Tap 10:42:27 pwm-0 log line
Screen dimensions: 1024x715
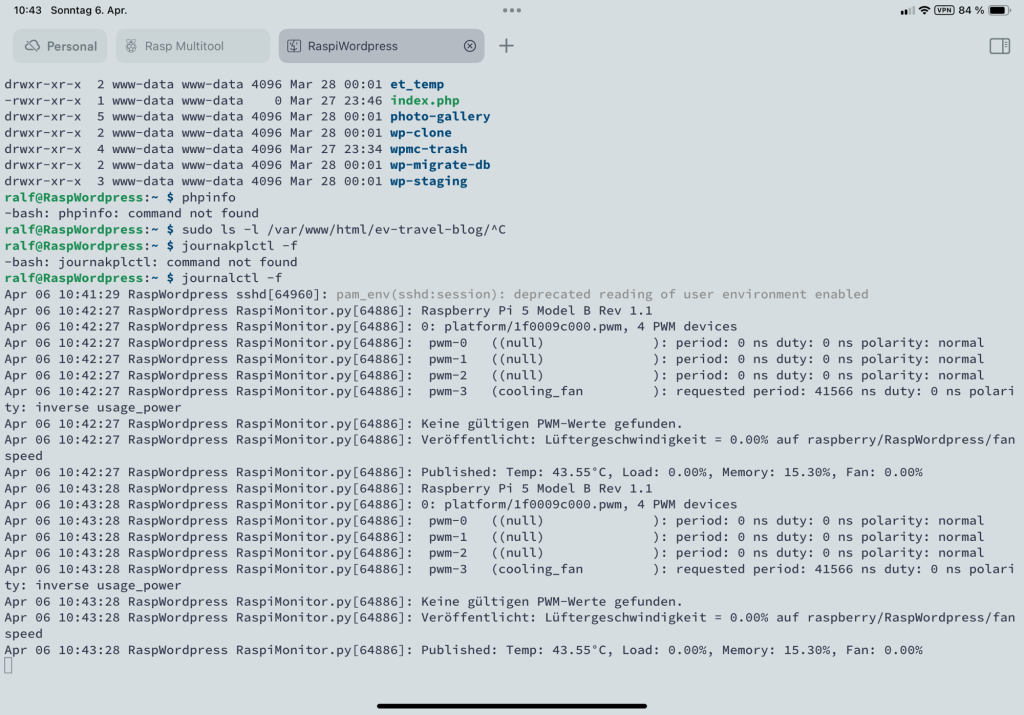(494, 343)
